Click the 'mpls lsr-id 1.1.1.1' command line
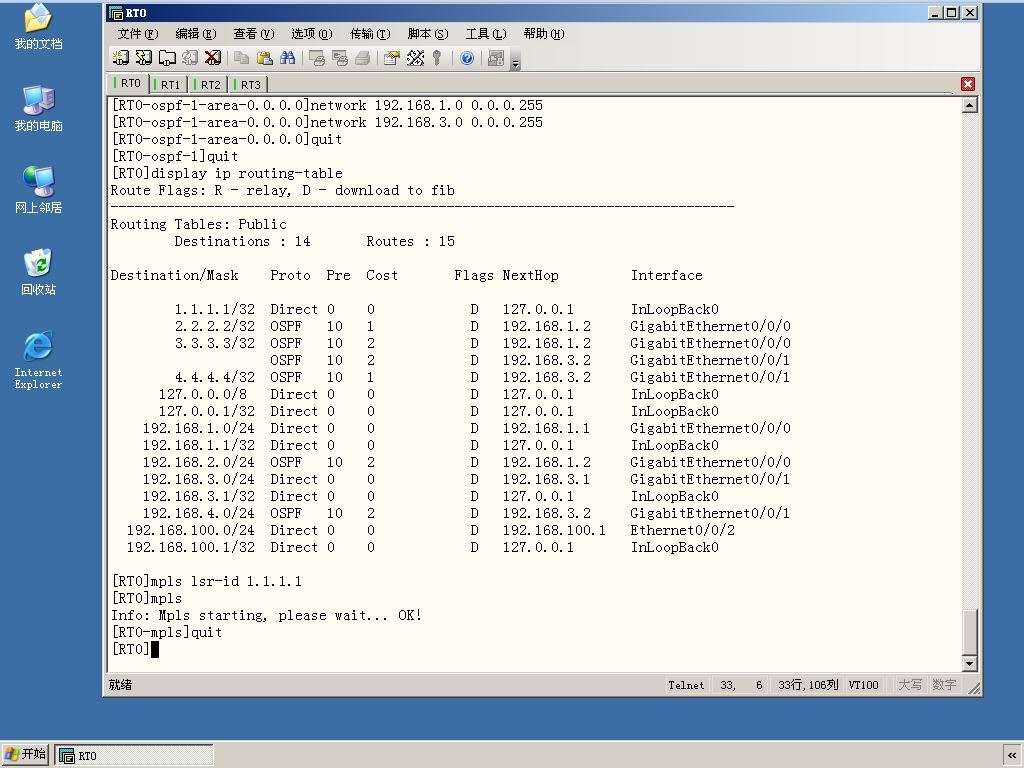Image resolution: width=1024 pixels, height=768 pixels. click(x=206, y=581)
